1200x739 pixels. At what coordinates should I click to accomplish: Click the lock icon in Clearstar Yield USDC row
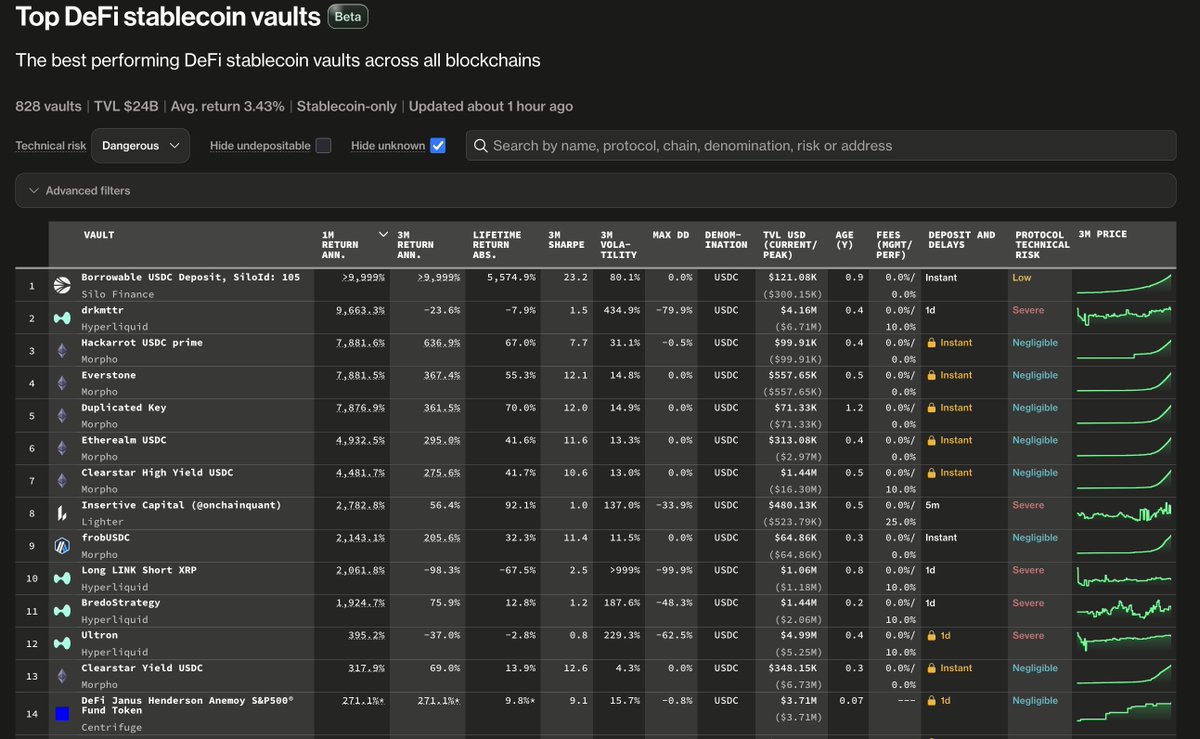tap(931, 668)
